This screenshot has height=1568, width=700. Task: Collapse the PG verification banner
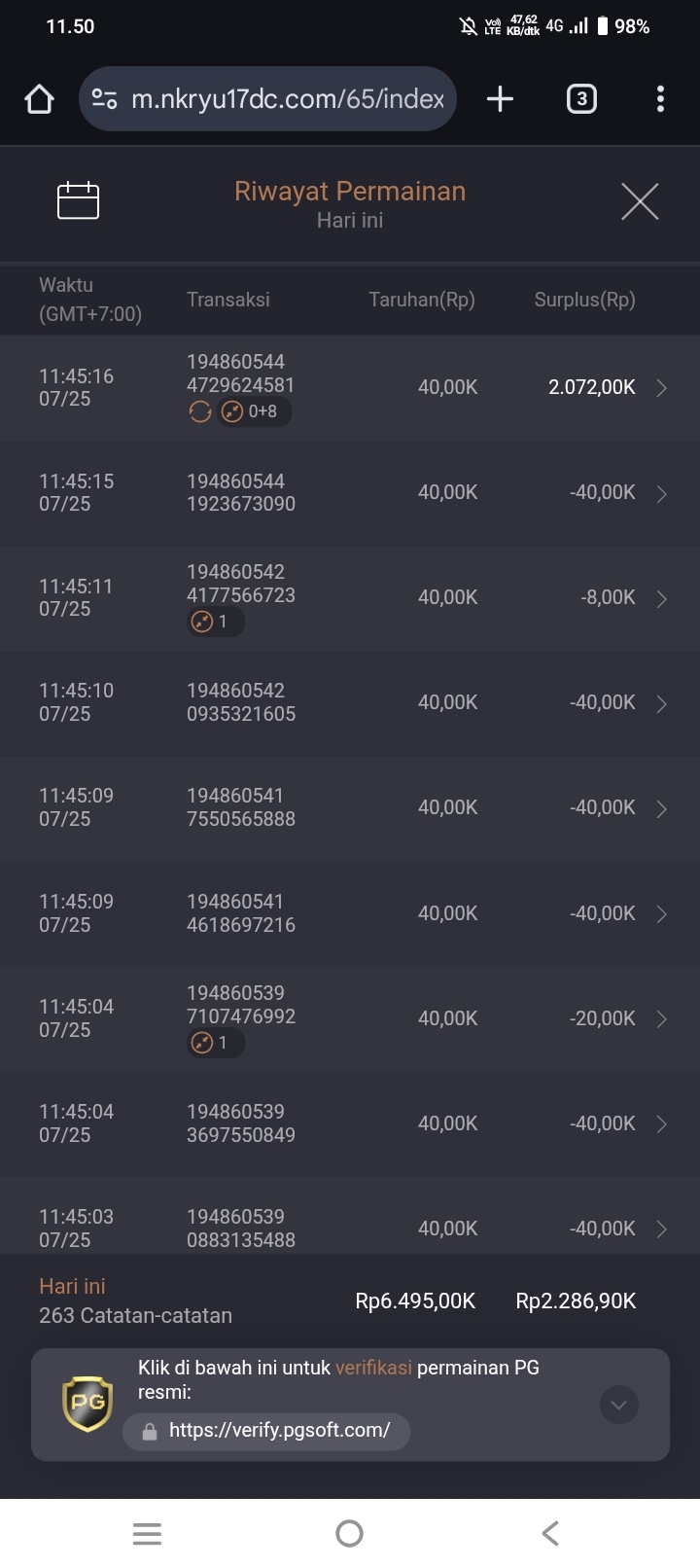[x=619, y=1405]
